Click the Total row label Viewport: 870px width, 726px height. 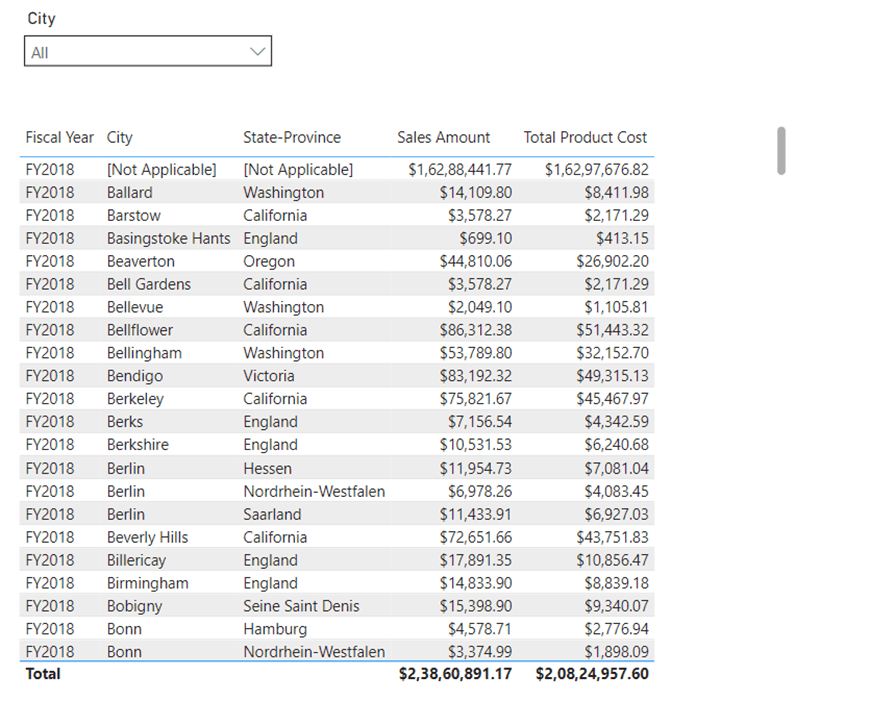(x=43, y=674)
